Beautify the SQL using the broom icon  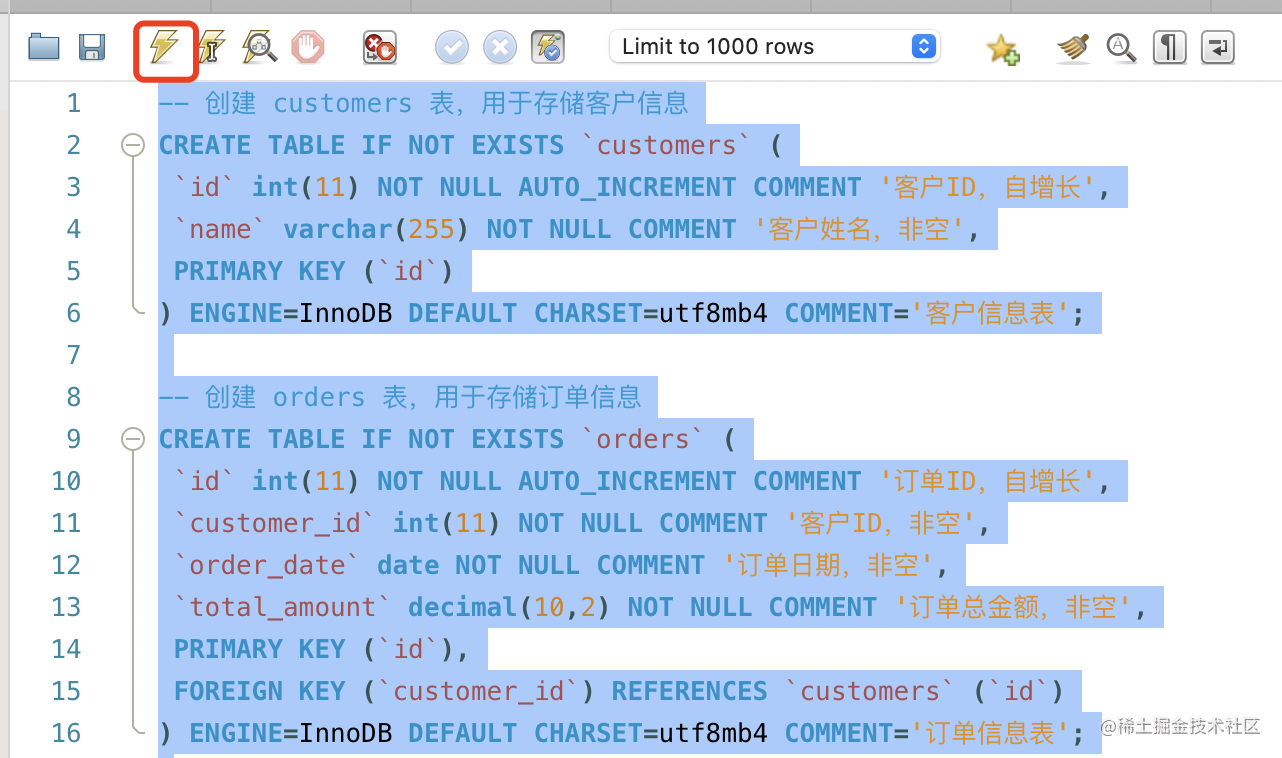click(x=1073, y=47)
